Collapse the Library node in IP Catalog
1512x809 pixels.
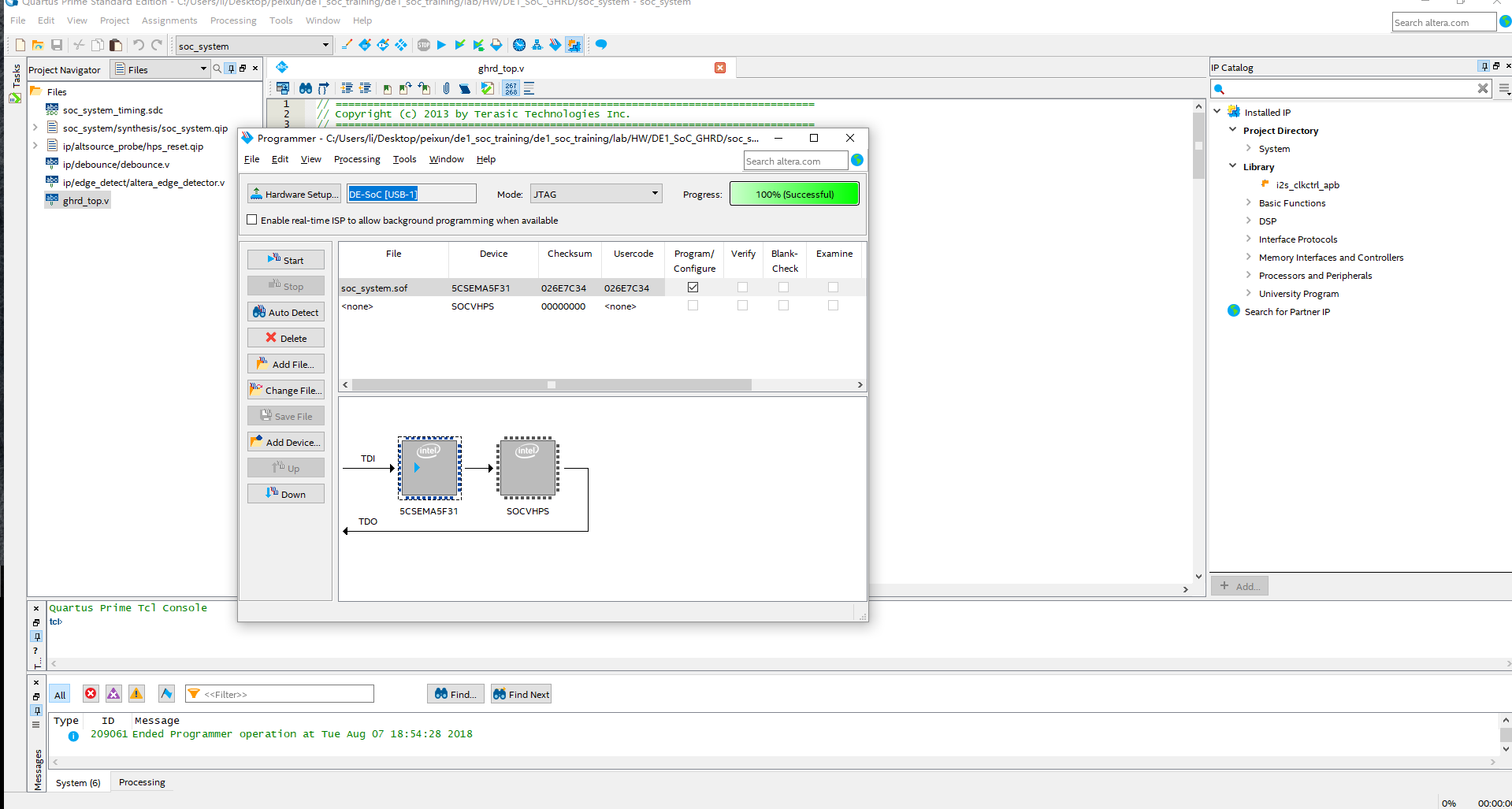click(1233, 166)
